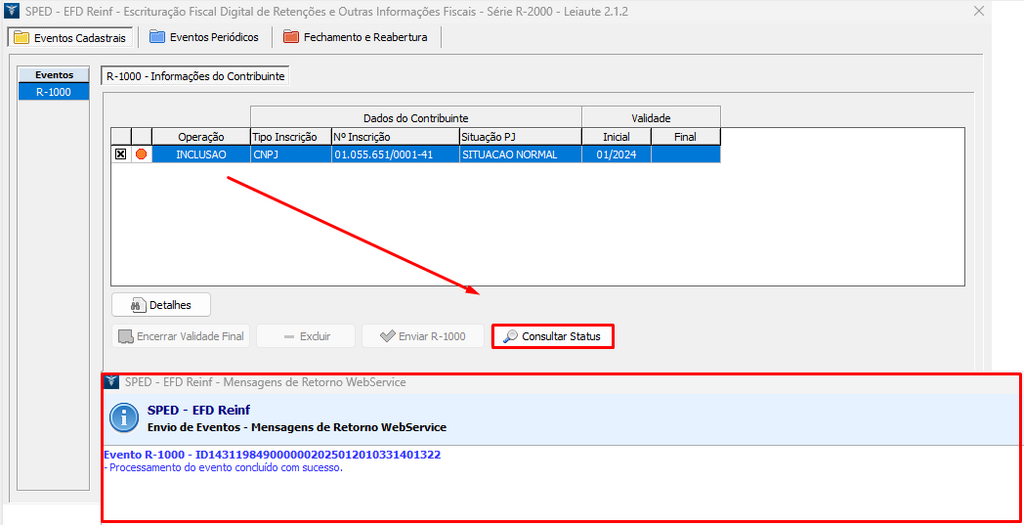
Task: Click the SPED app icon in title bar
Action: (x=12, y=11)
